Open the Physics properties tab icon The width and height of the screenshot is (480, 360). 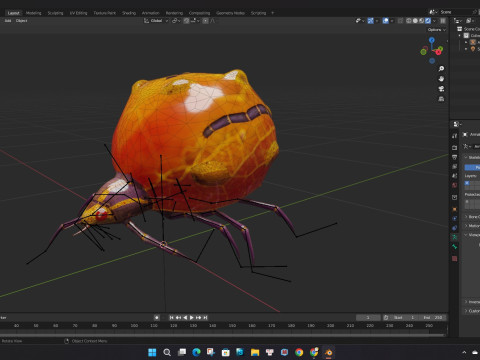click(455, 219)
